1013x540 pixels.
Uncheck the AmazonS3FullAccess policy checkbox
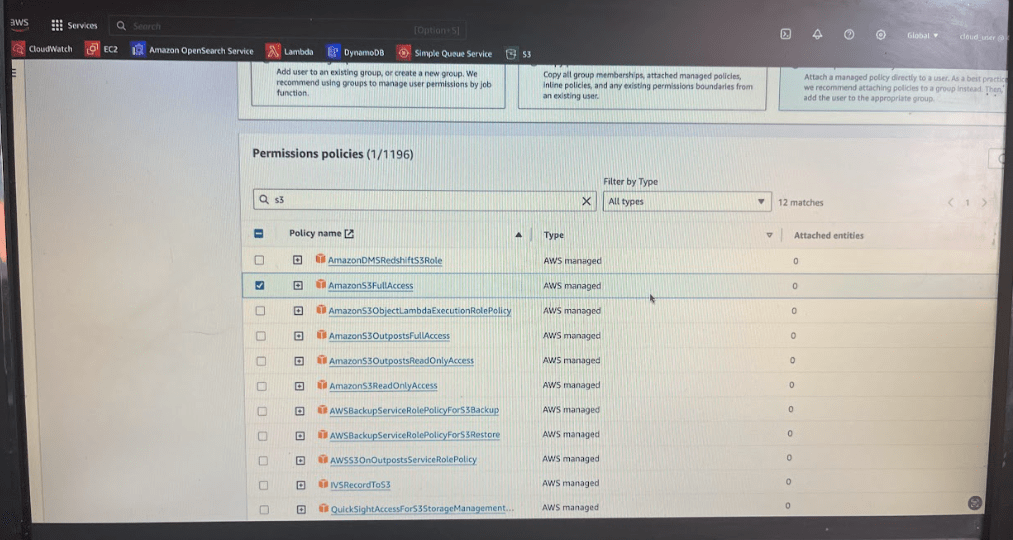260,285
